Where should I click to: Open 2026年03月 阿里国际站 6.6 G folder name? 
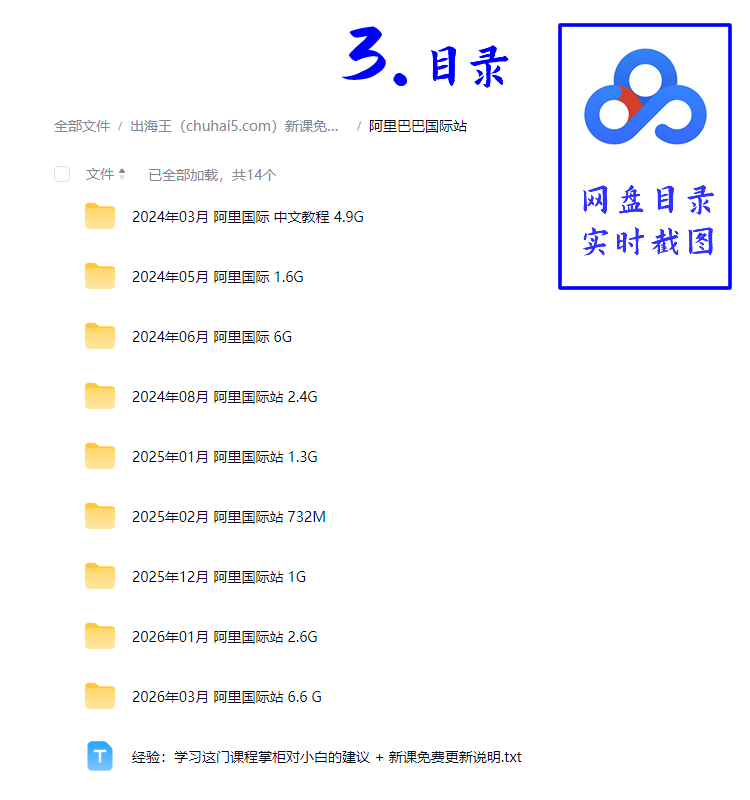[x=226, y=696]
